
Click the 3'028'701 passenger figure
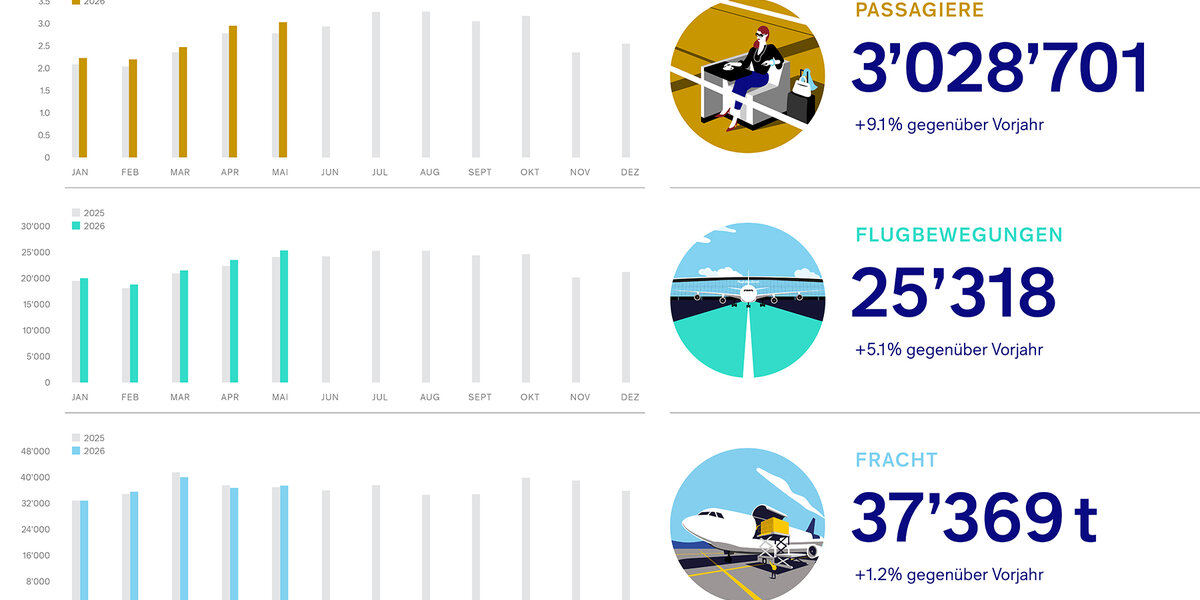[x=1001, y=69]
